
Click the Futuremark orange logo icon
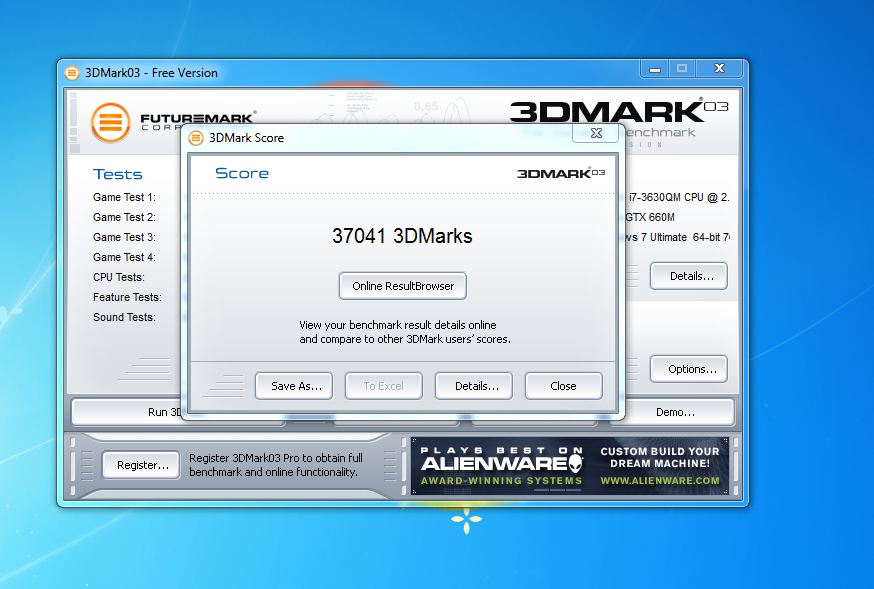[x=110, y=122]
